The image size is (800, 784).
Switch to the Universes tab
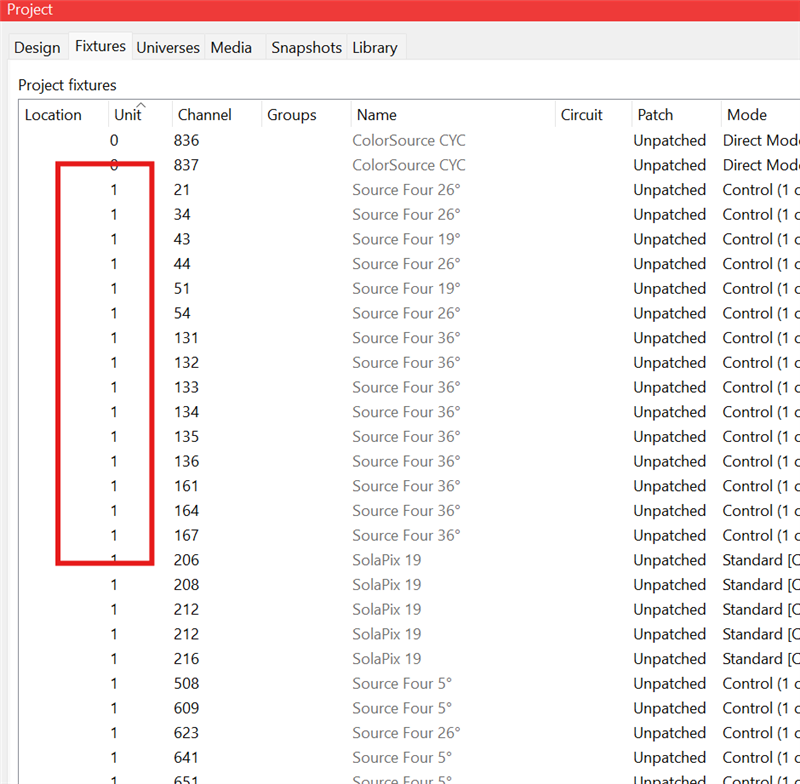click(168, 48)
